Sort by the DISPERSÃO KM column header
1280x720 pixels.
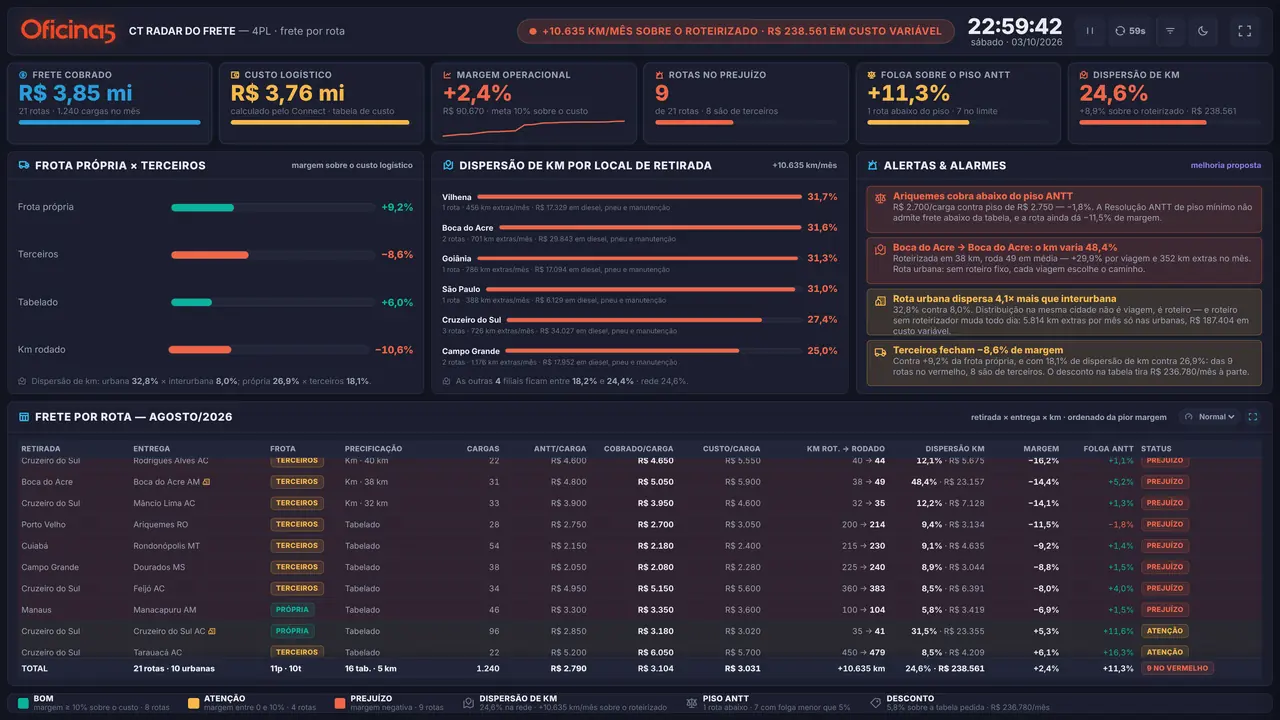(955, 449)
